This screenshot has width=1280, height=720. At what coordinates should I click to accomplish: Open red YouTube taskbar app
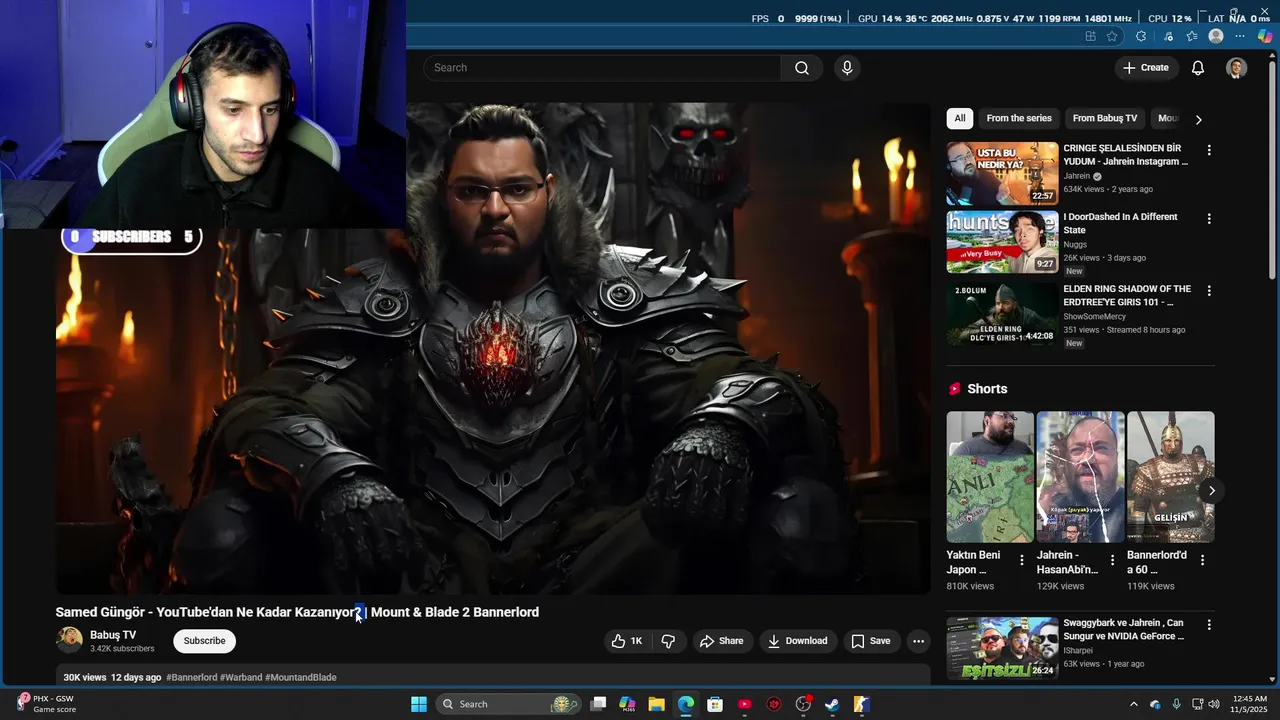coord(744,704)
